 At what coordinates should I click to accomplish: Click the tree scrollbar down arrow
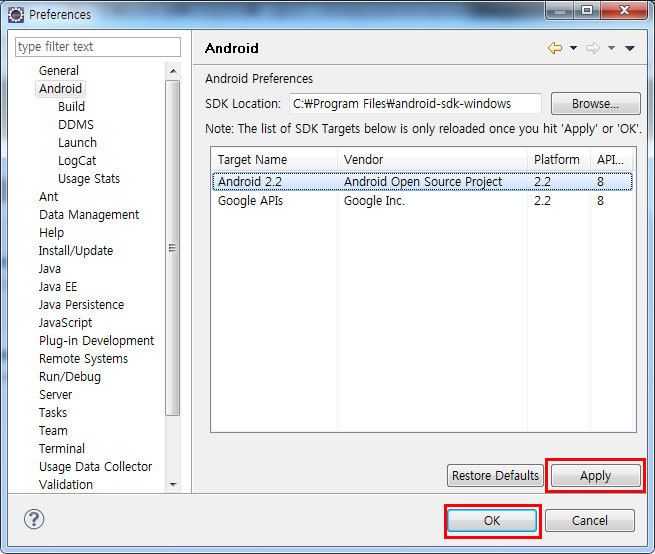[173, 485]
